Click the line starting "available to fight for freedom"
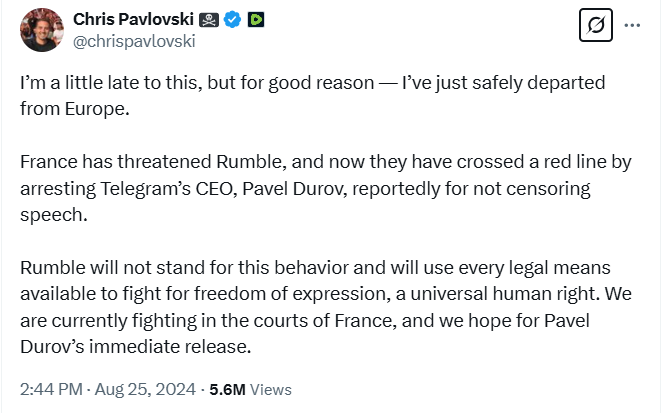The height and width of the screenshot is (413, 661). 322,294
